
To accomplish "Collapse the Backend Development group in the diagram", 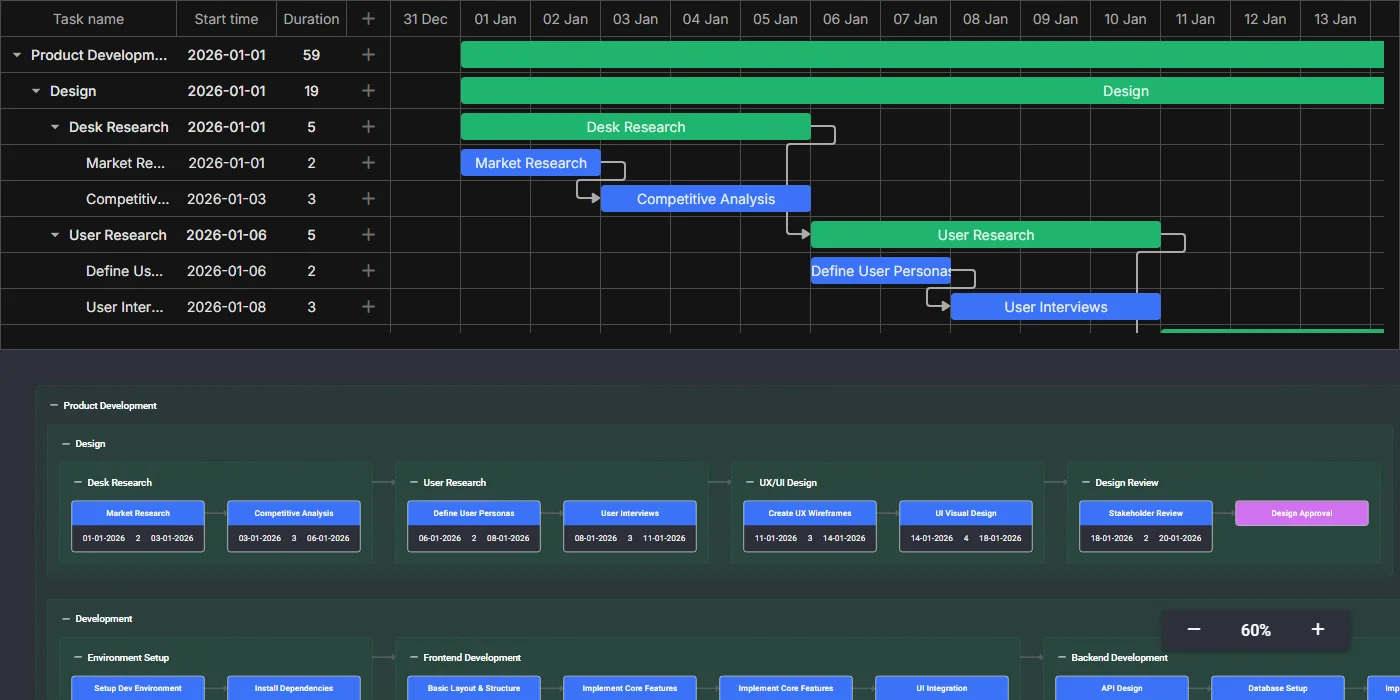I will [1062, 658].
